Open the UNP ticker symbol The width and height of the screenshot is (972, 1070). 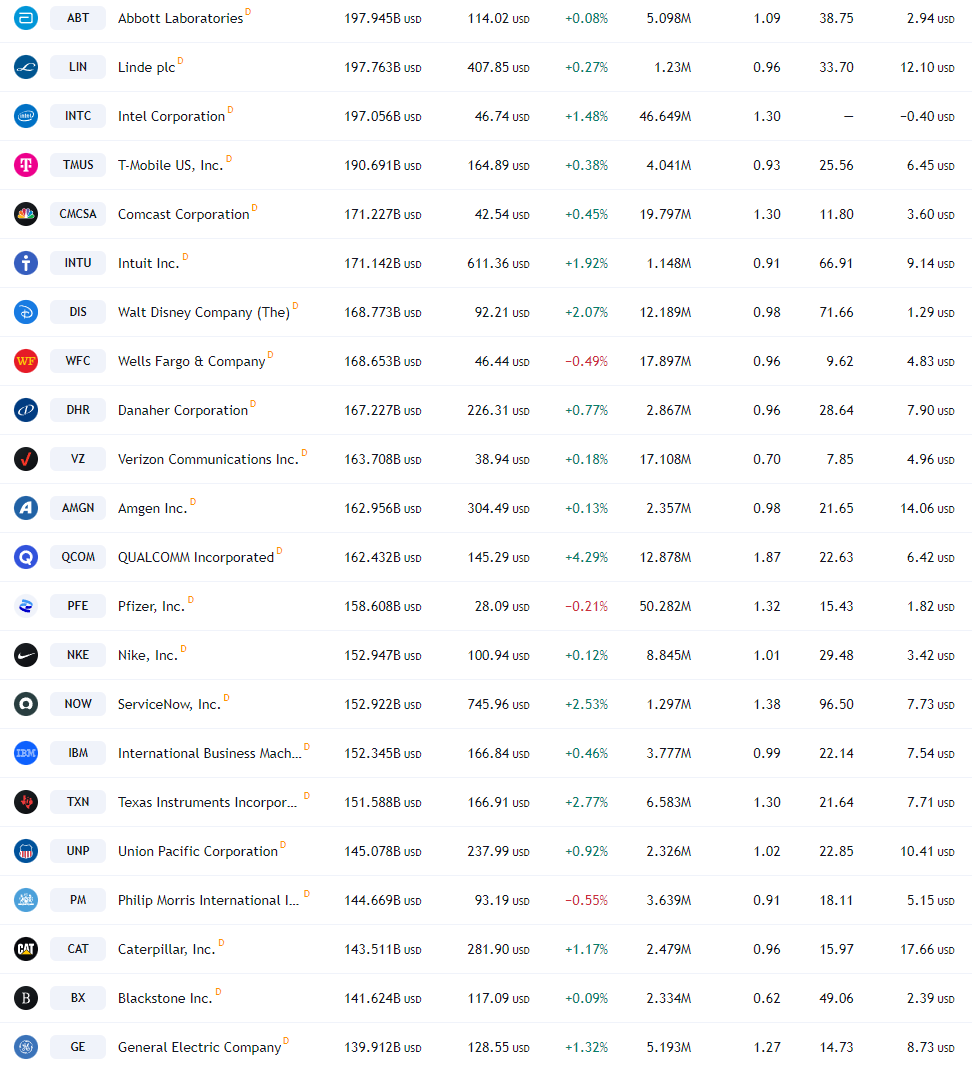[78, 851]
